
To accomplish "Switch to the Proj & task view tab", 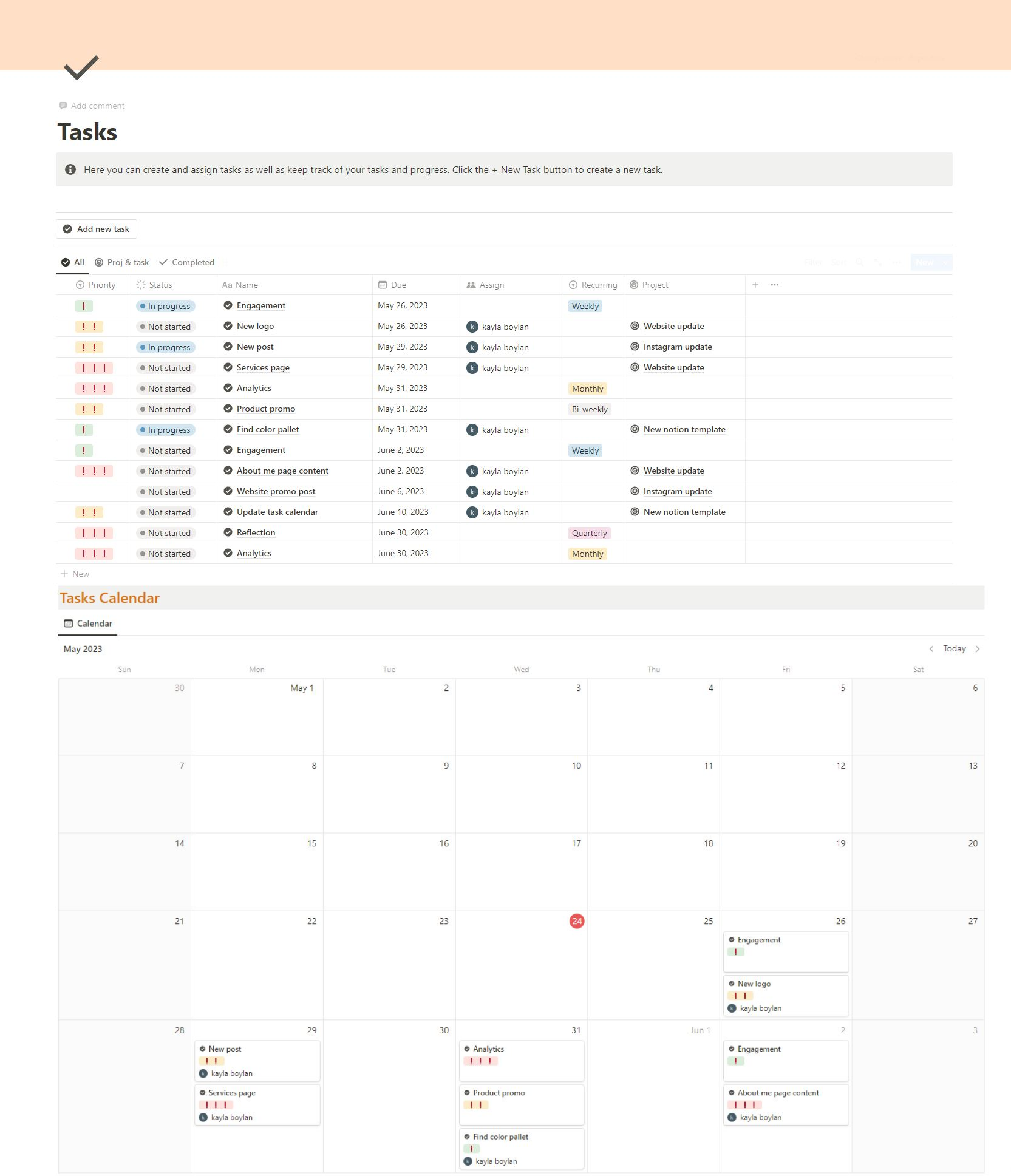I will (x=121, y=262).
